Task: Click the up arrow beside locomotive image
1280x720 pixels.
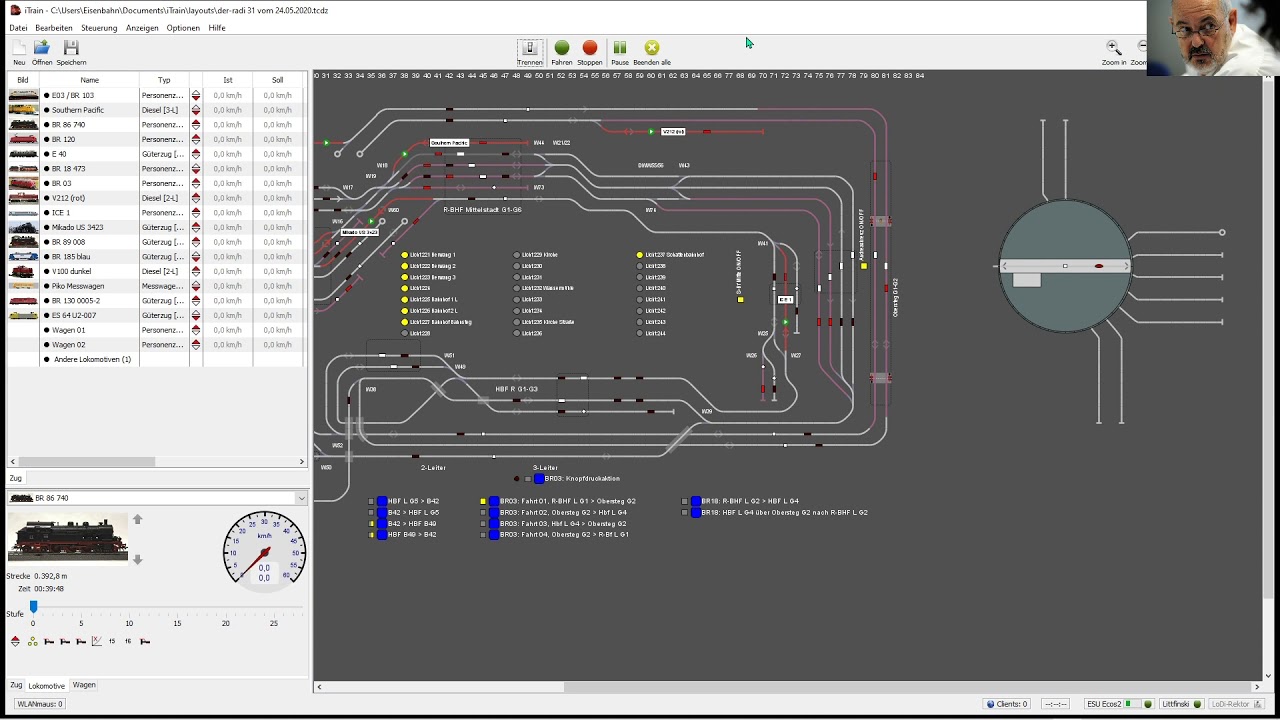Action: pos(138,519)
